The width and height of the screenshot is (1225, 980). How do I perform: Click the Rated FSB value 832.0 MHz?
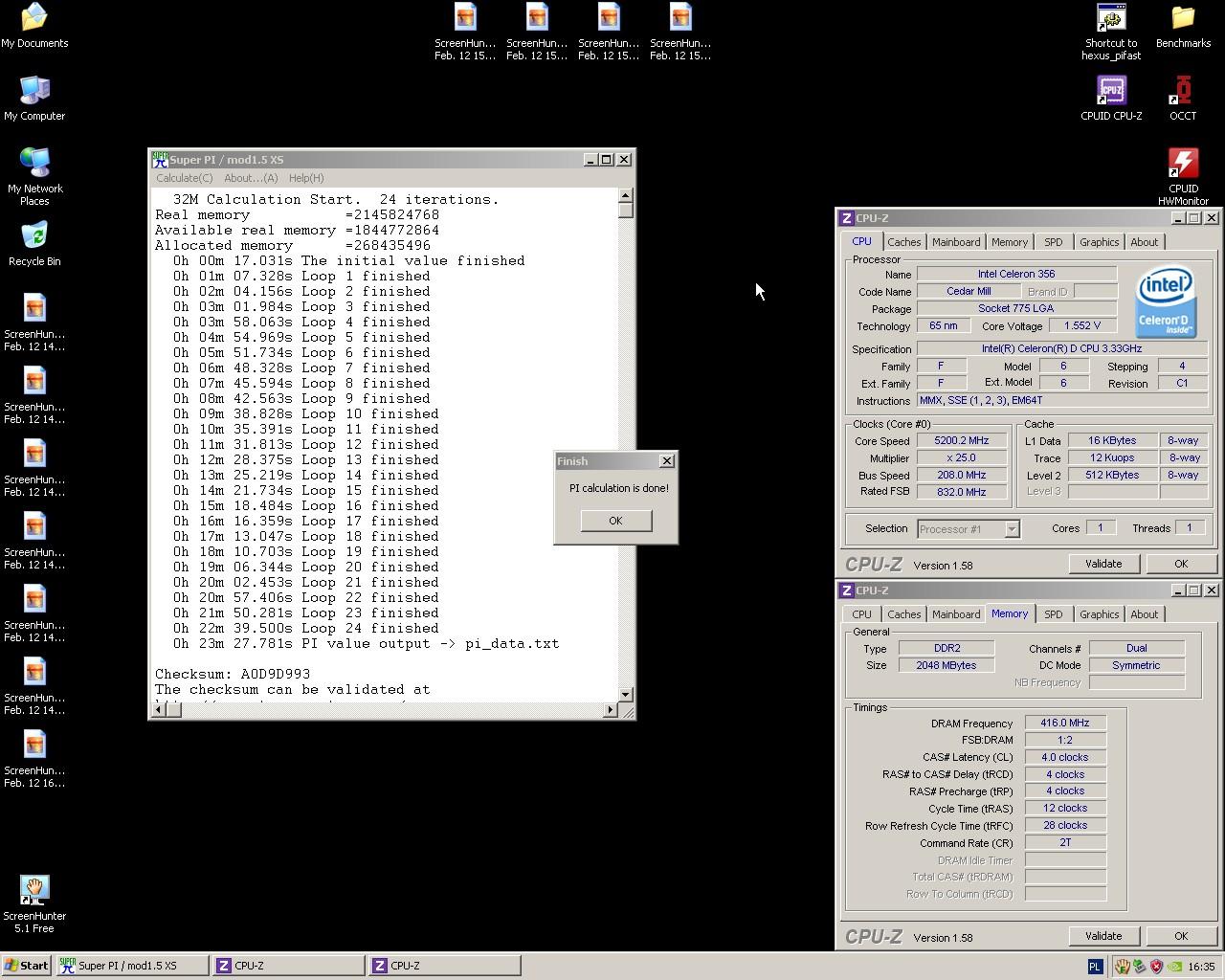point(961,492)
